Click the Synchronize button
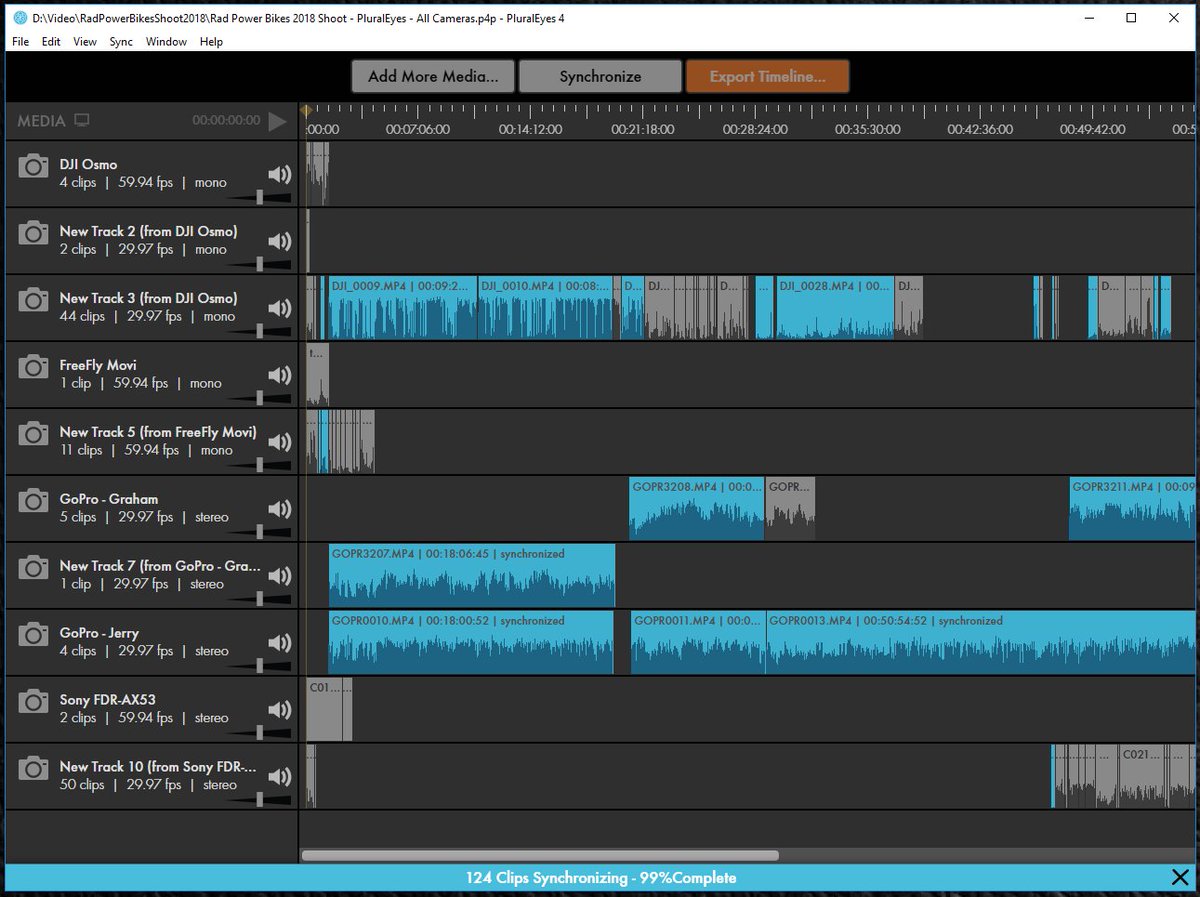The height and width of the screenshot is (897, 1200). (600, 76)
